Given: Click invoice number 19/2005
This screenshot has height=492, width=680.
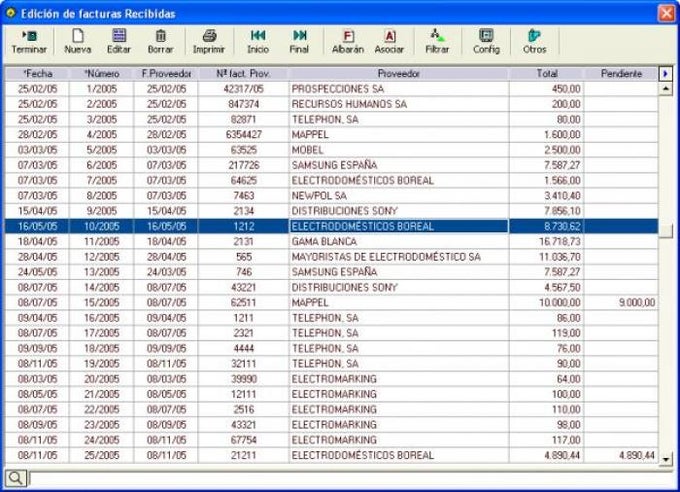Looking at the screenshot, I should pos(101,364).
